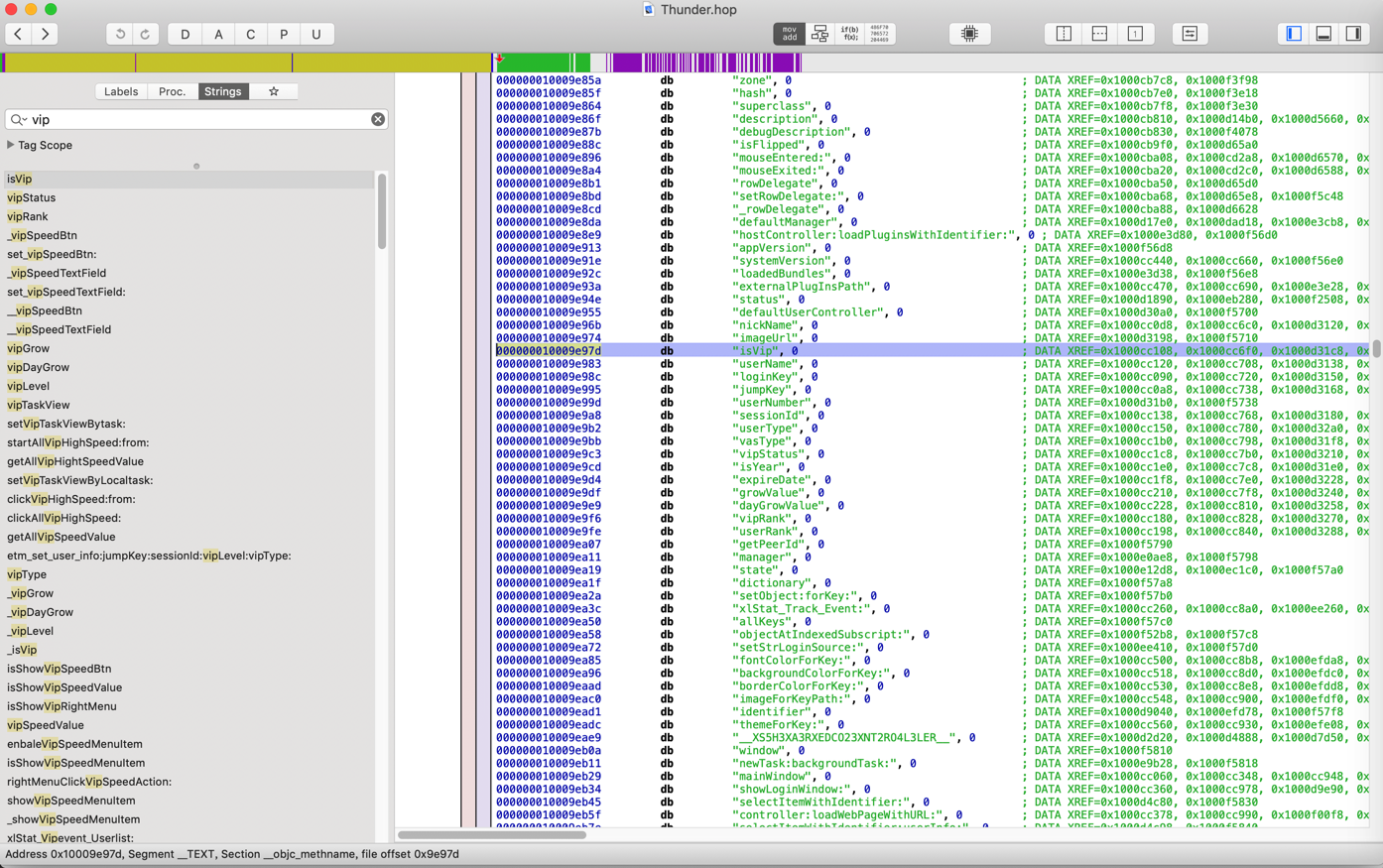Select '_vipSpeedBtn' string entry
The height and width of the screenshot is (868, 1383).
coord(189,235)
